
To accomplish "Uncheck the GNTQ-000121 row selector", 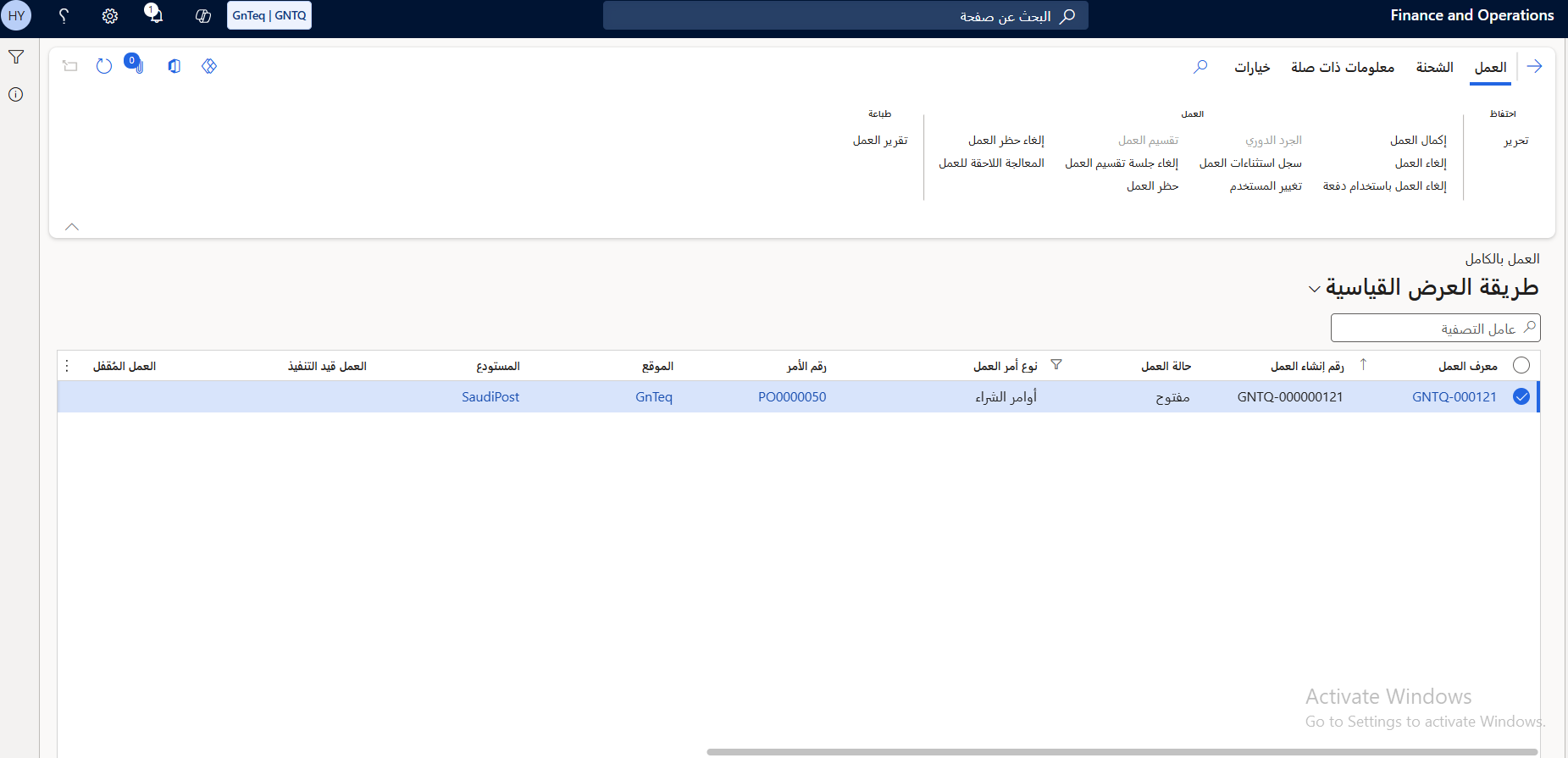I will click(x=1521, y=396).
